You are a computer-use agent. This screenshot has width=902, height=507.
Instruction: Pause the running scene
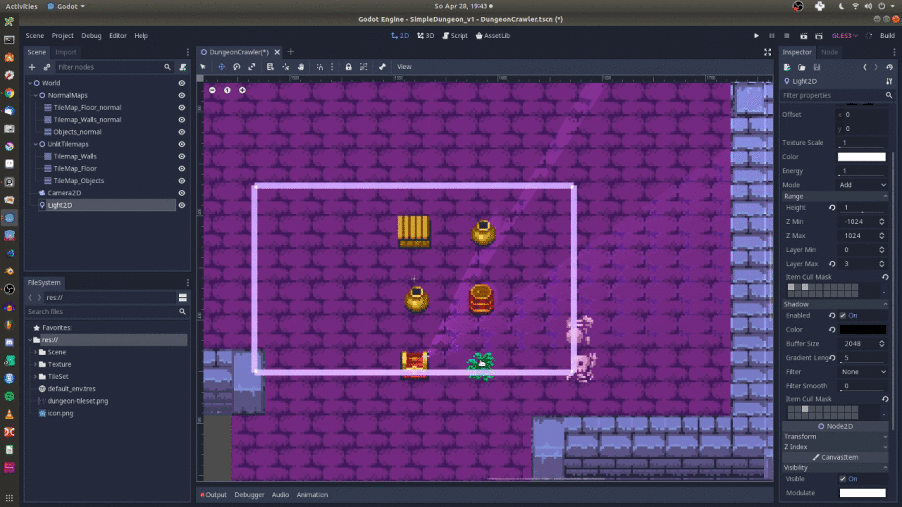click(x=772, y=36)
